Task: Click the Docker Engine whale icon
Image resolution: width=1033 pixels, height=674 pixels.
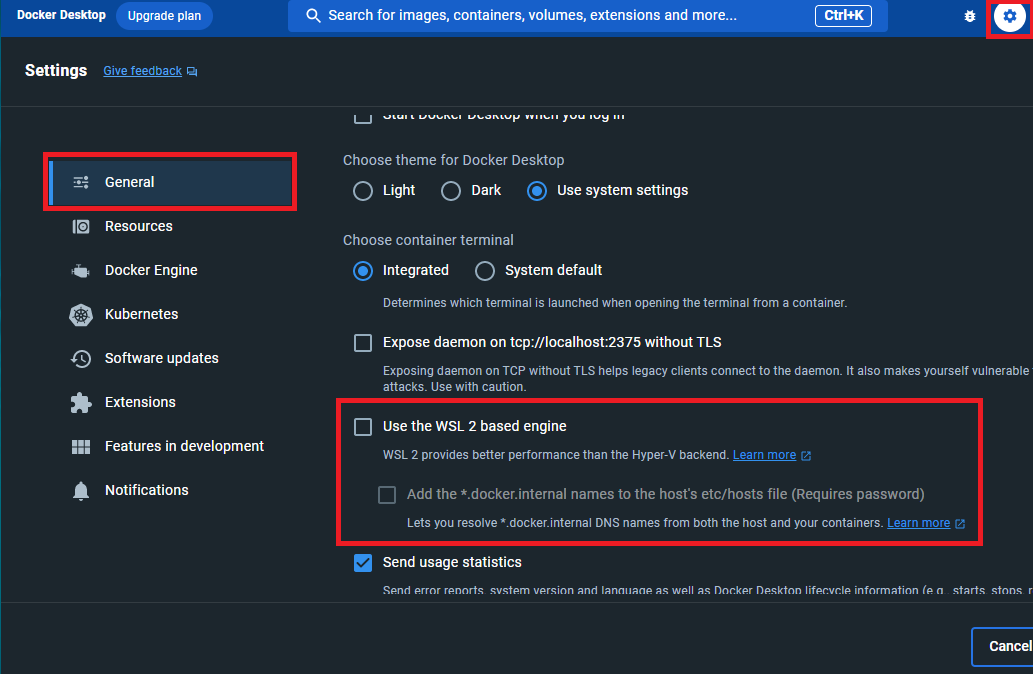Action: (x=80, y=271)
